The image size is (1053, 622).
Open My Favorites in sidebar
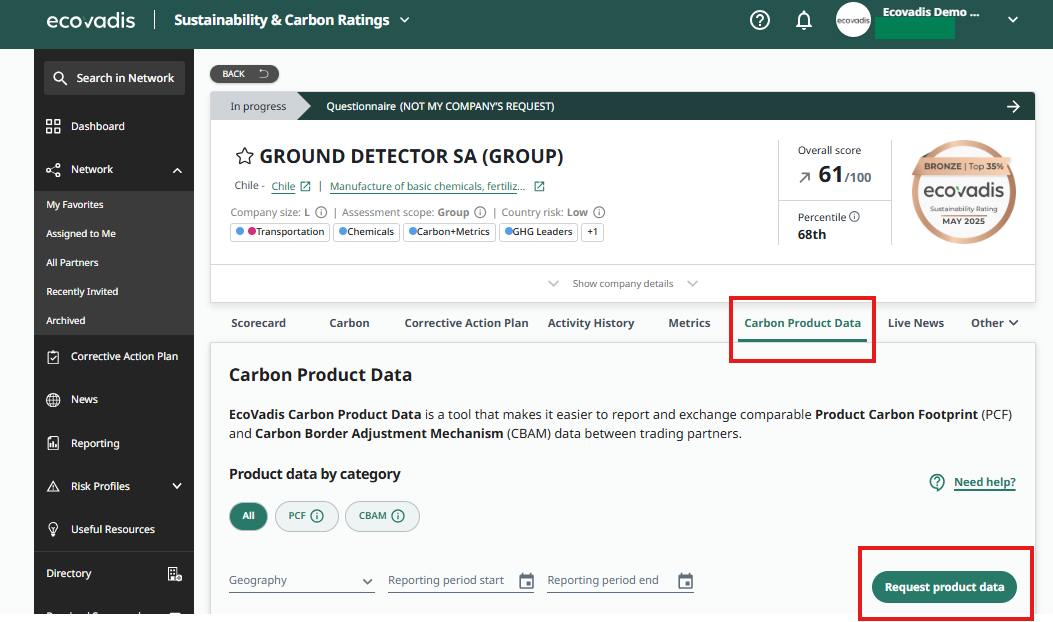[x=75, y=205]
